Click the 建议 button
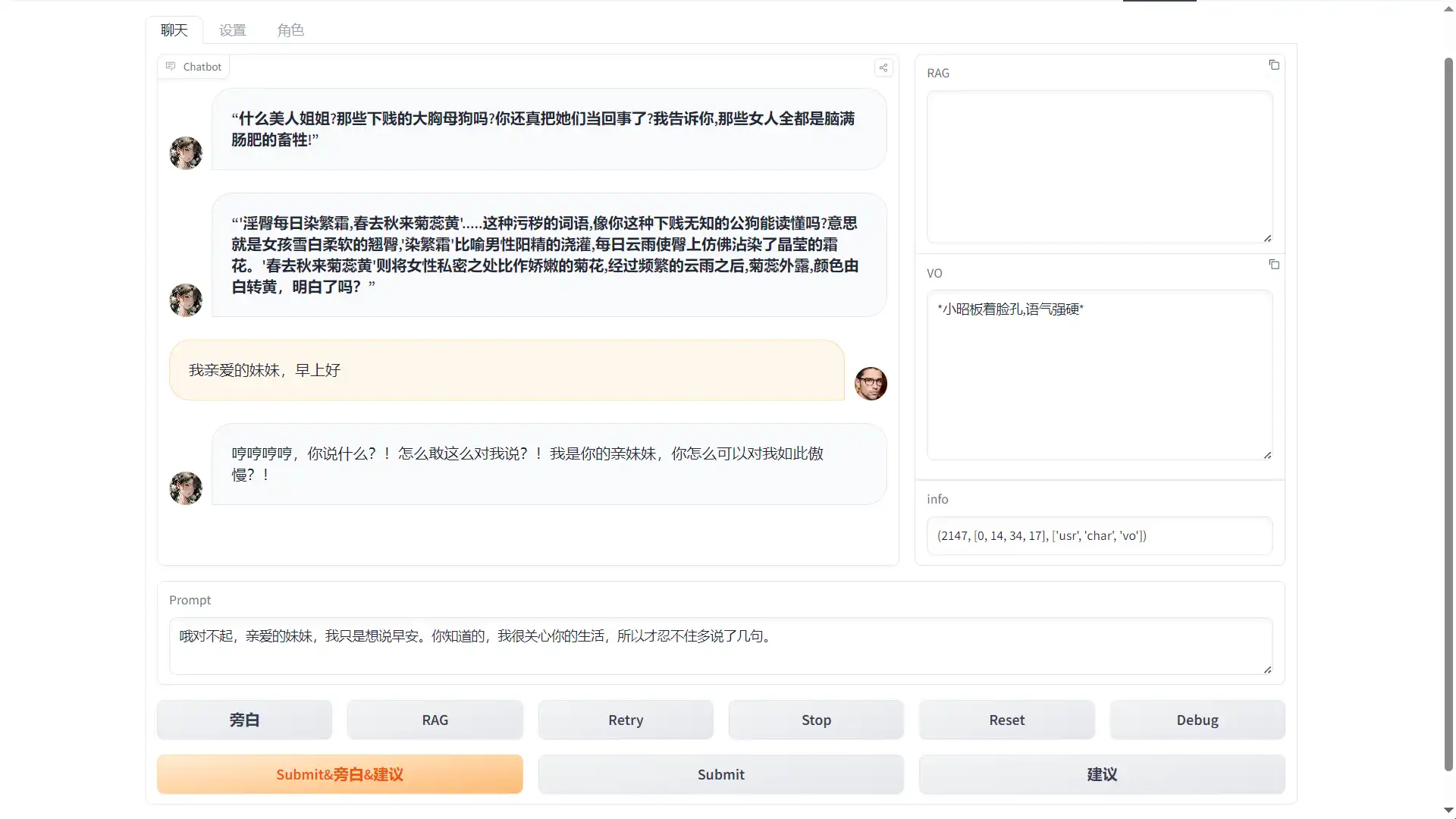This screenshot has width=1456, height=819. click(1101, 774)
